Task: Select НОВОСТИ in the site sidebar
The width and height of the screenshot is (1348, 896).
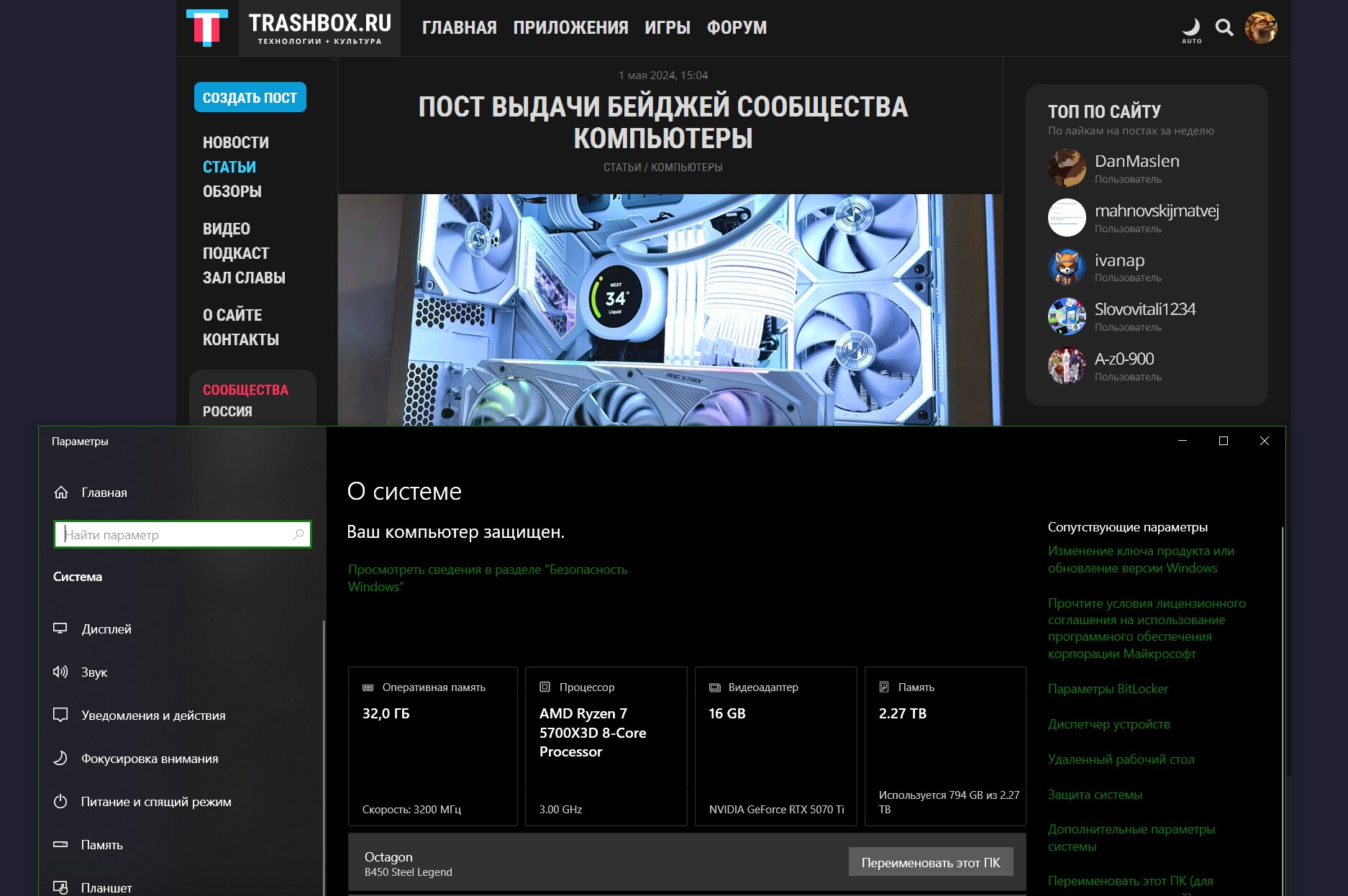Action: [235, 142]
